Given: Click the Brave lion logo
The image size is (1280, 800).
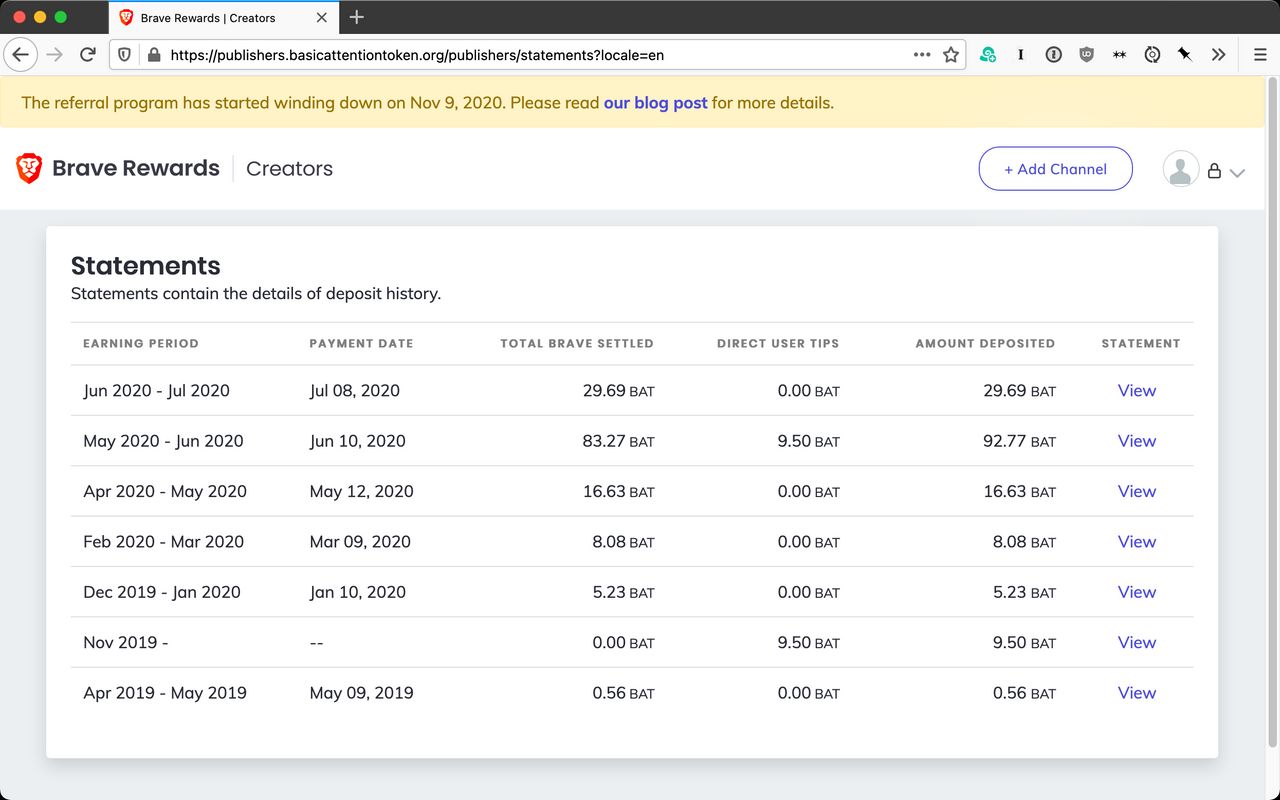Looking at the screenshot, I should (29, 168).
